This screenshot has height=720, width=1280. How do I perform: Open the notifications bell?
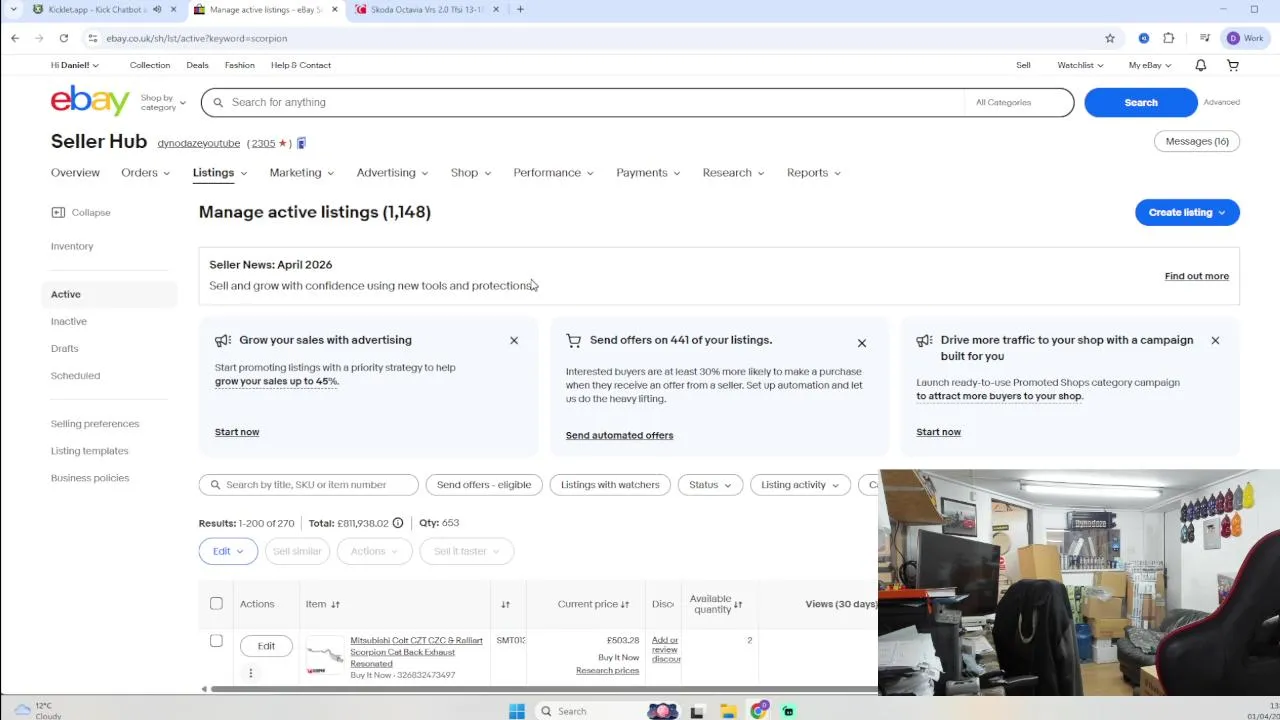[1201, 65]
